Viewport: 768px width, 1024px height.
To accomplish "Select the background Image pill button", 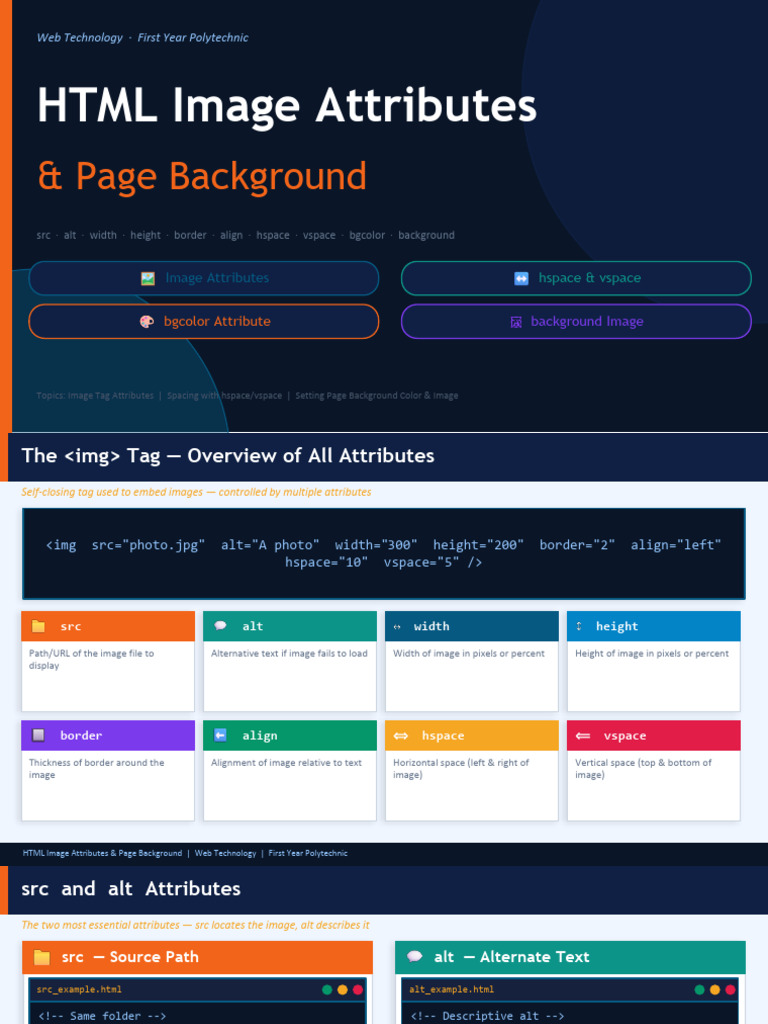I will tap(576, 321).
